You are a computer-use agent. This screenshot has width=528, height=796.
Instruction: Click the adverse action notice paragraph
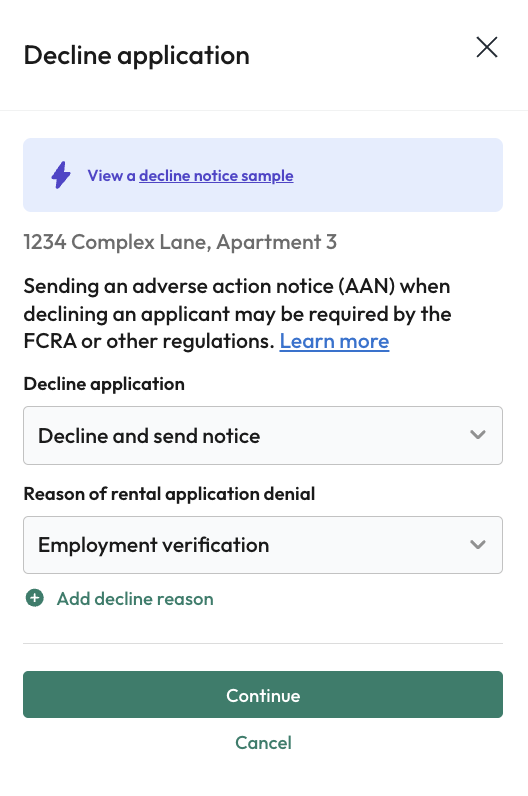237,314
